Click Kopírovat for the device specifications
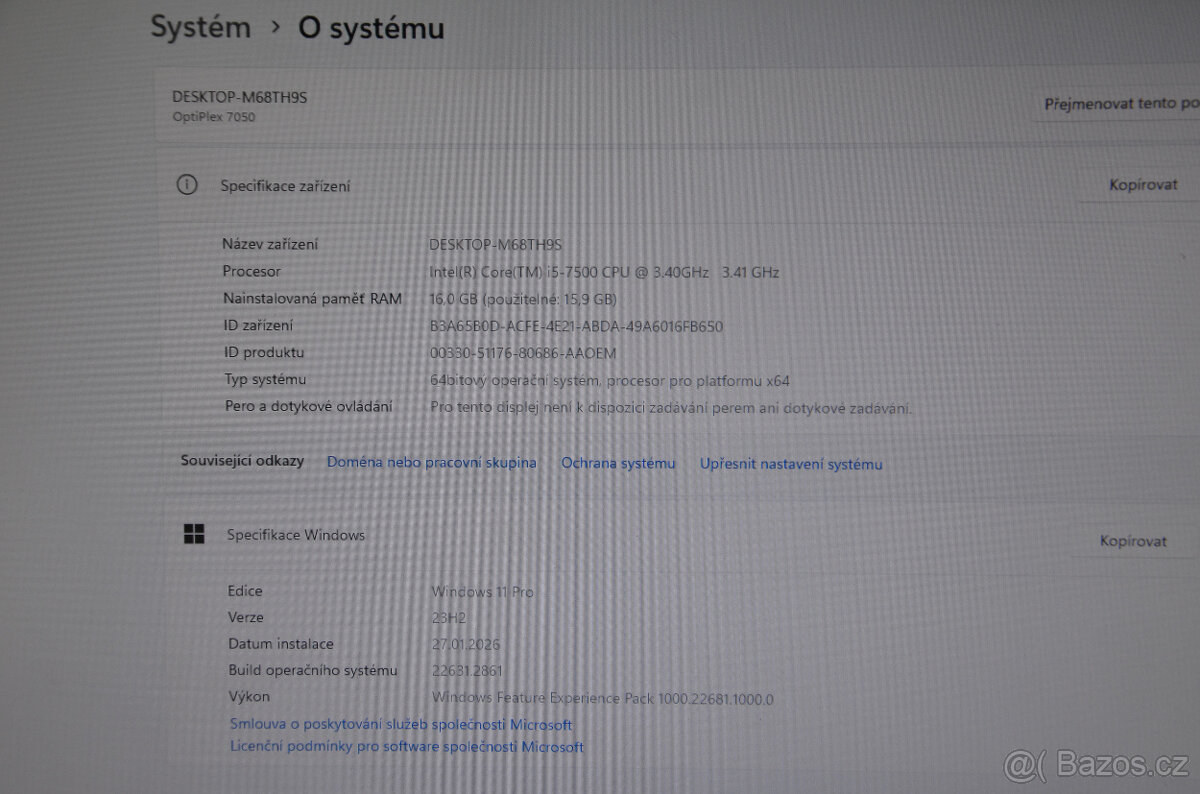Image resolution: width=1200 pixels, height=794 pixels. (1142, 184)
